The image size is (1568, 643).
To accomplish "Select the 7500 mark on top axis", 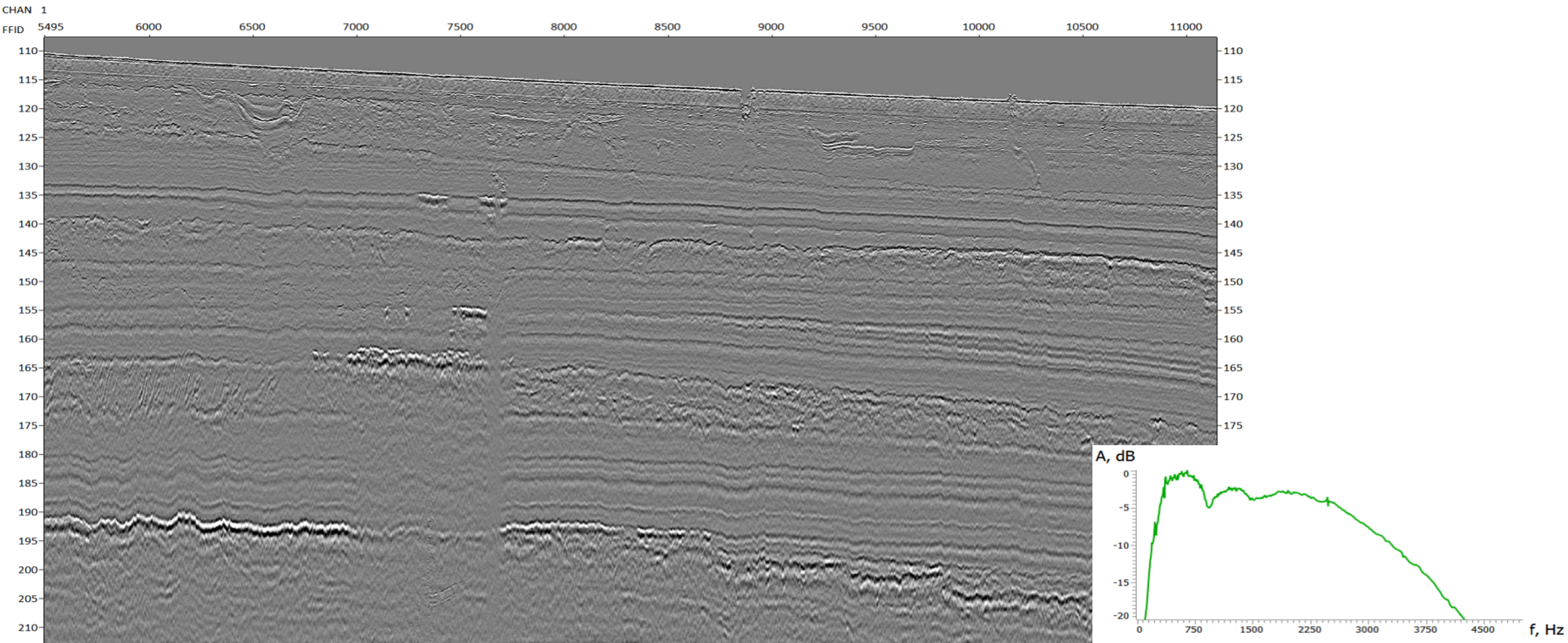I will click(460, 27).
